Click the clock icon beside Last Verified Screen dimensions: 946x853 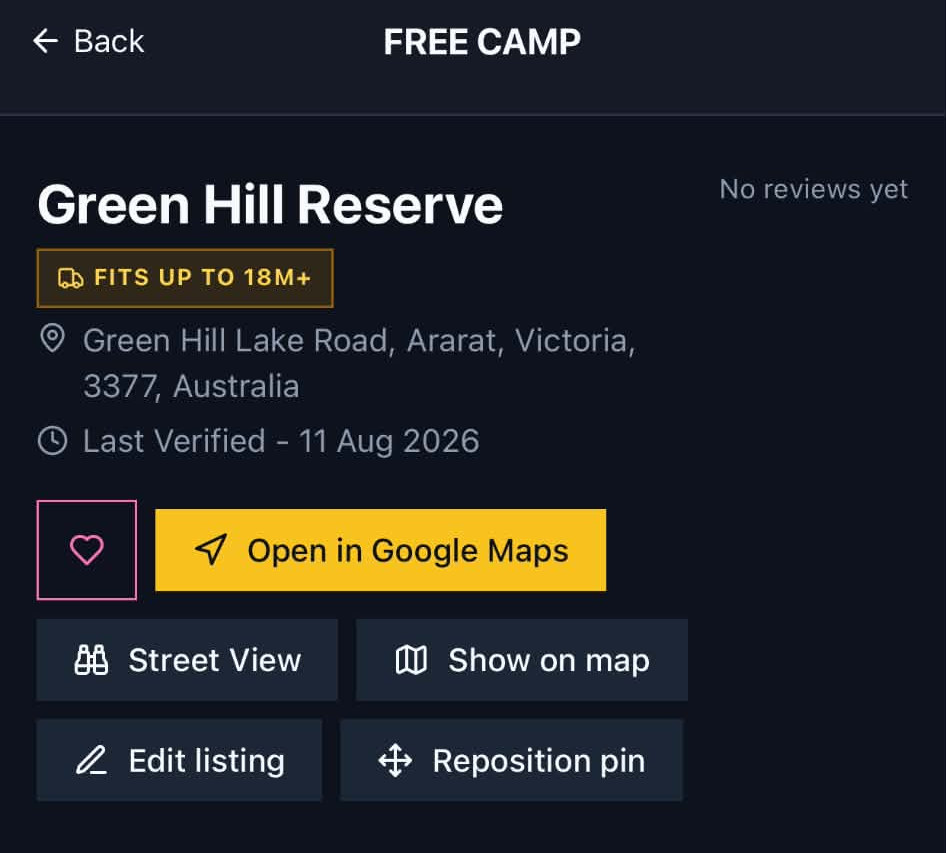(52, 440)
